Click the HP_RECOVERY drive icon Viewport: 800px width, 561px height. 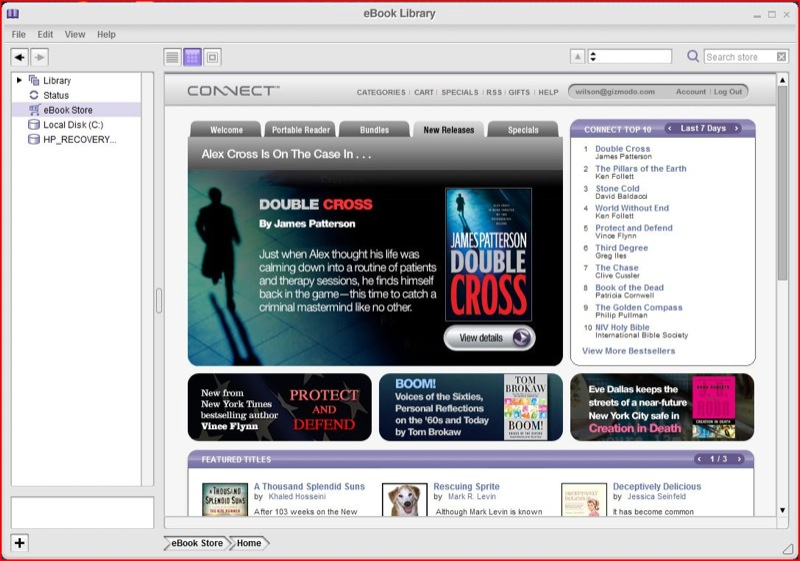point(34,139)
